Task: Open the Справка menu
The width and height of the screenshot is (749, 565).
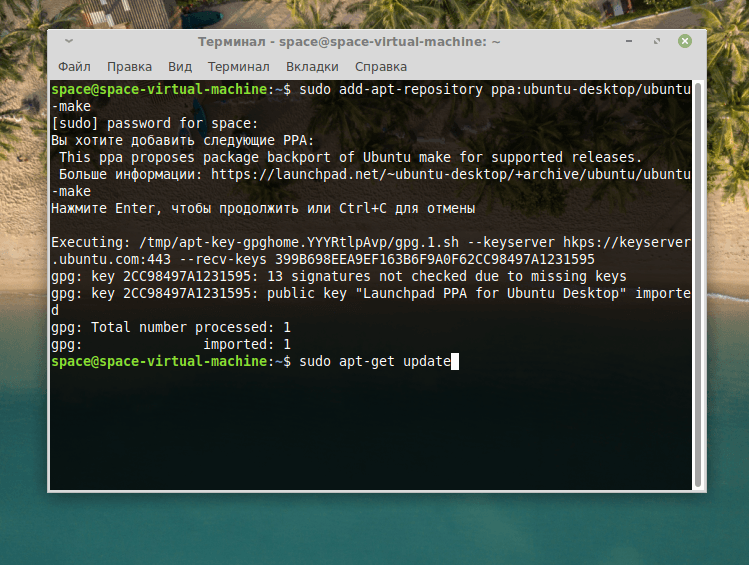Action: click(381, 67)
